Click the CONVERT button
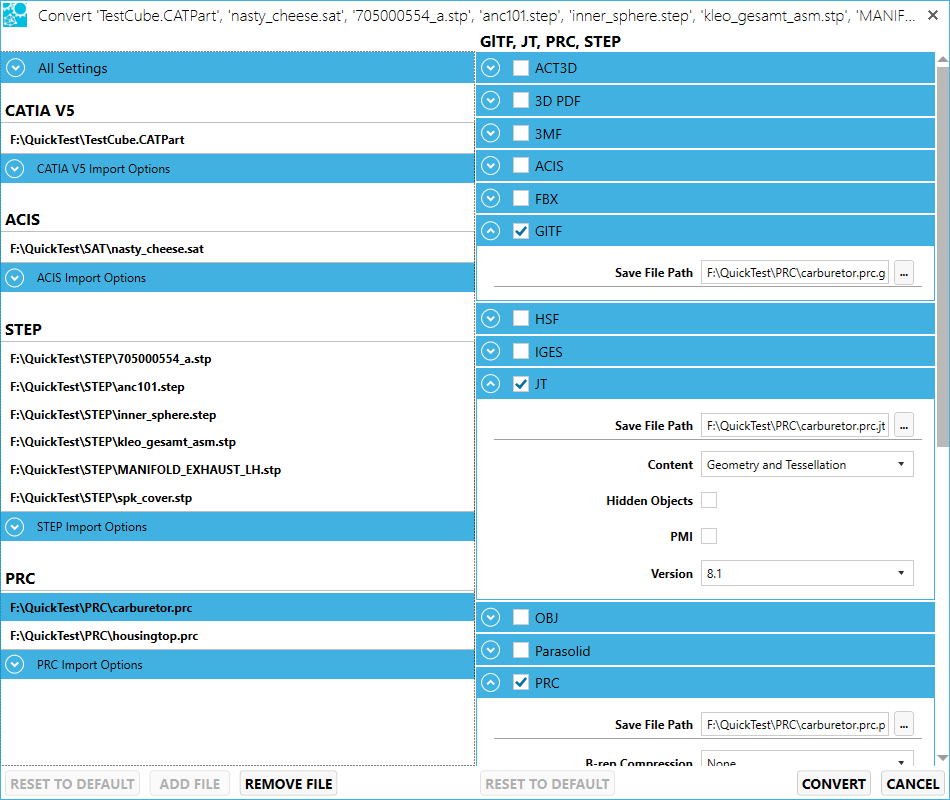Screen dimensions: 950x800 click(834, 784)
